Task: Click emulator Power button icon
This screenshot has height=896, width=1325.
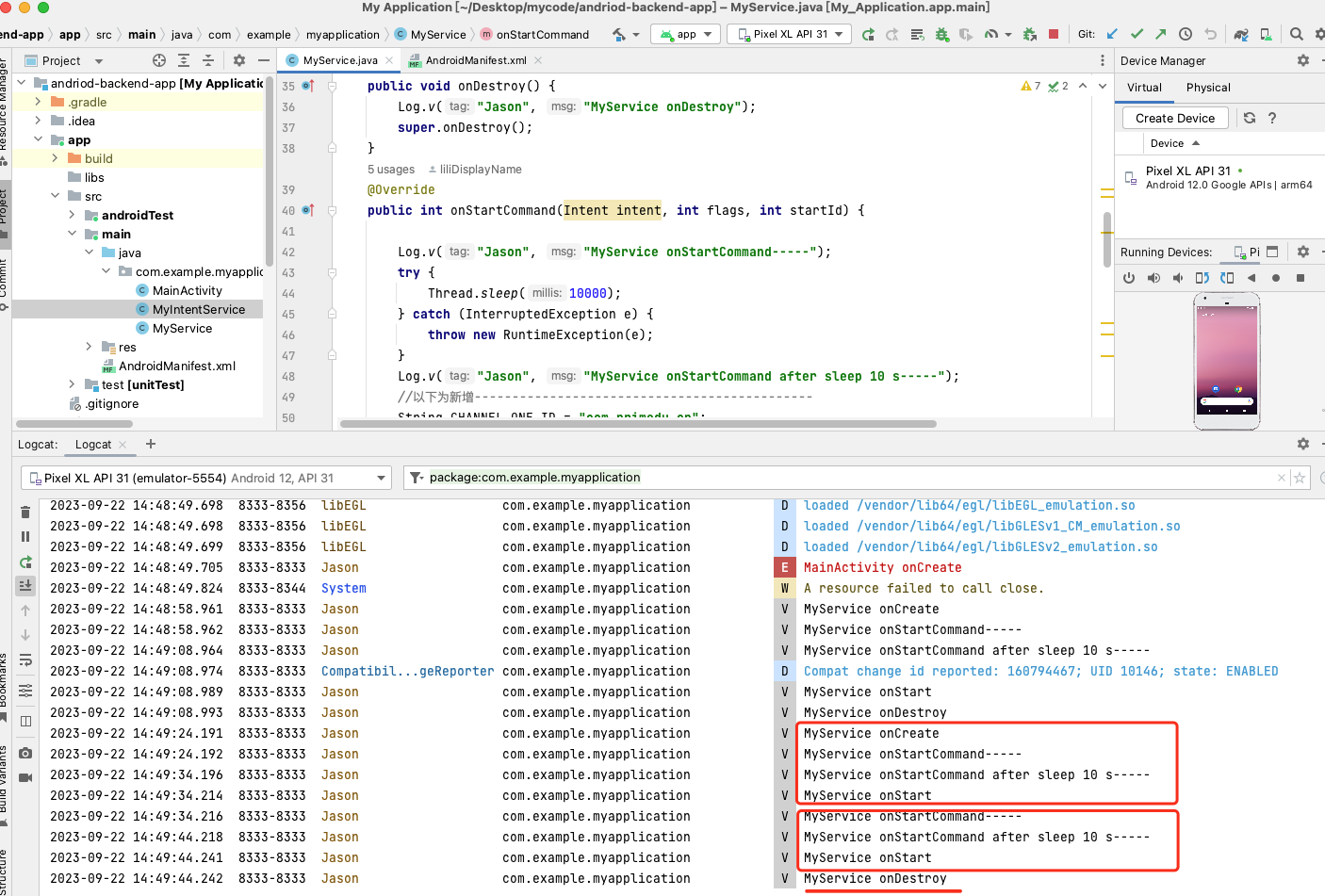Action: 1129,278
